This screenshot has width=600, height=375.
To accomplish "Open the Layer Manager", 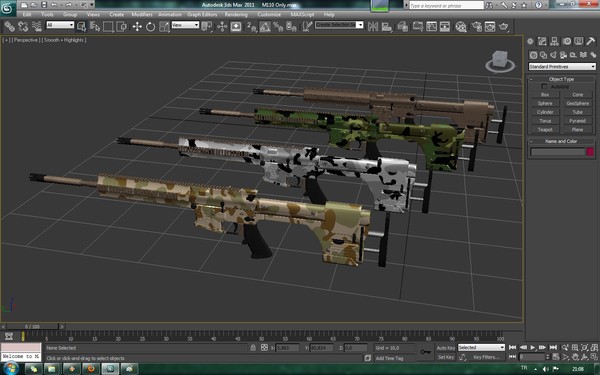I will 403,26.
